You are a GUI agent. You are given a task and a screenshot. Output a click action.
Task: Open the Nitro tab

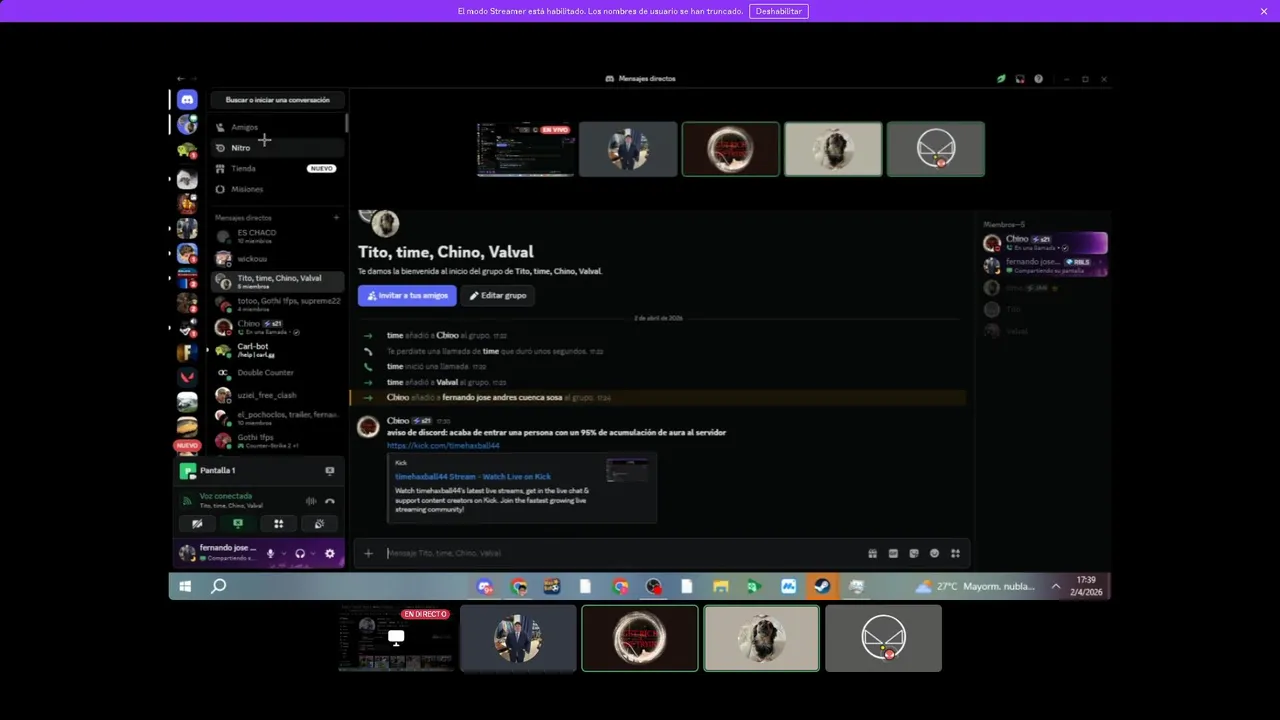[277, 148]
